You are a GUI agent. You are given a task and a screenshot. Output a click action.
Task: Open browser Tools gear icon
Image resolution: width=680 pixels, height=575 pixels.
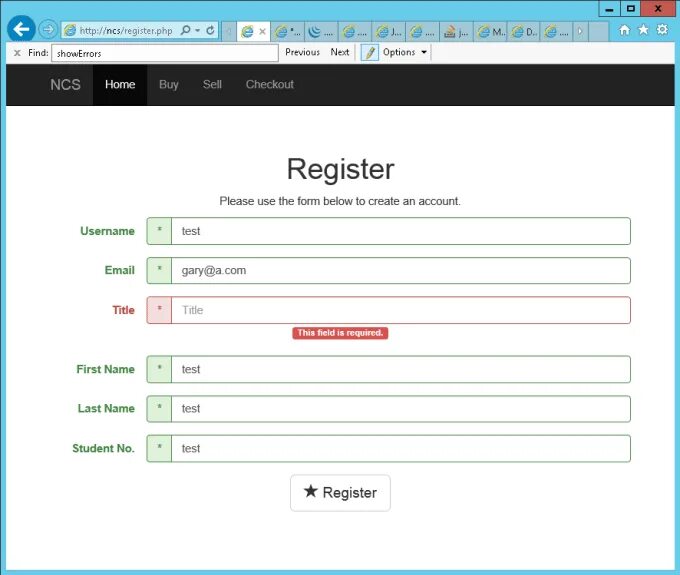(x=662, y=29)
